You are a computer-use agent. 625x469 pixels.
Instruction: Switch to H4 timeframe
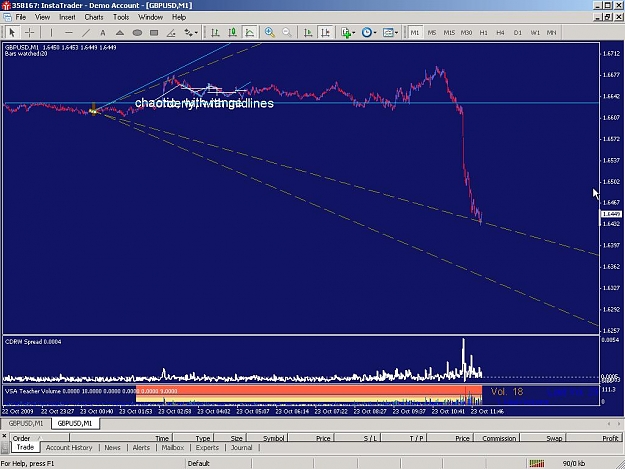pos(500,33)
